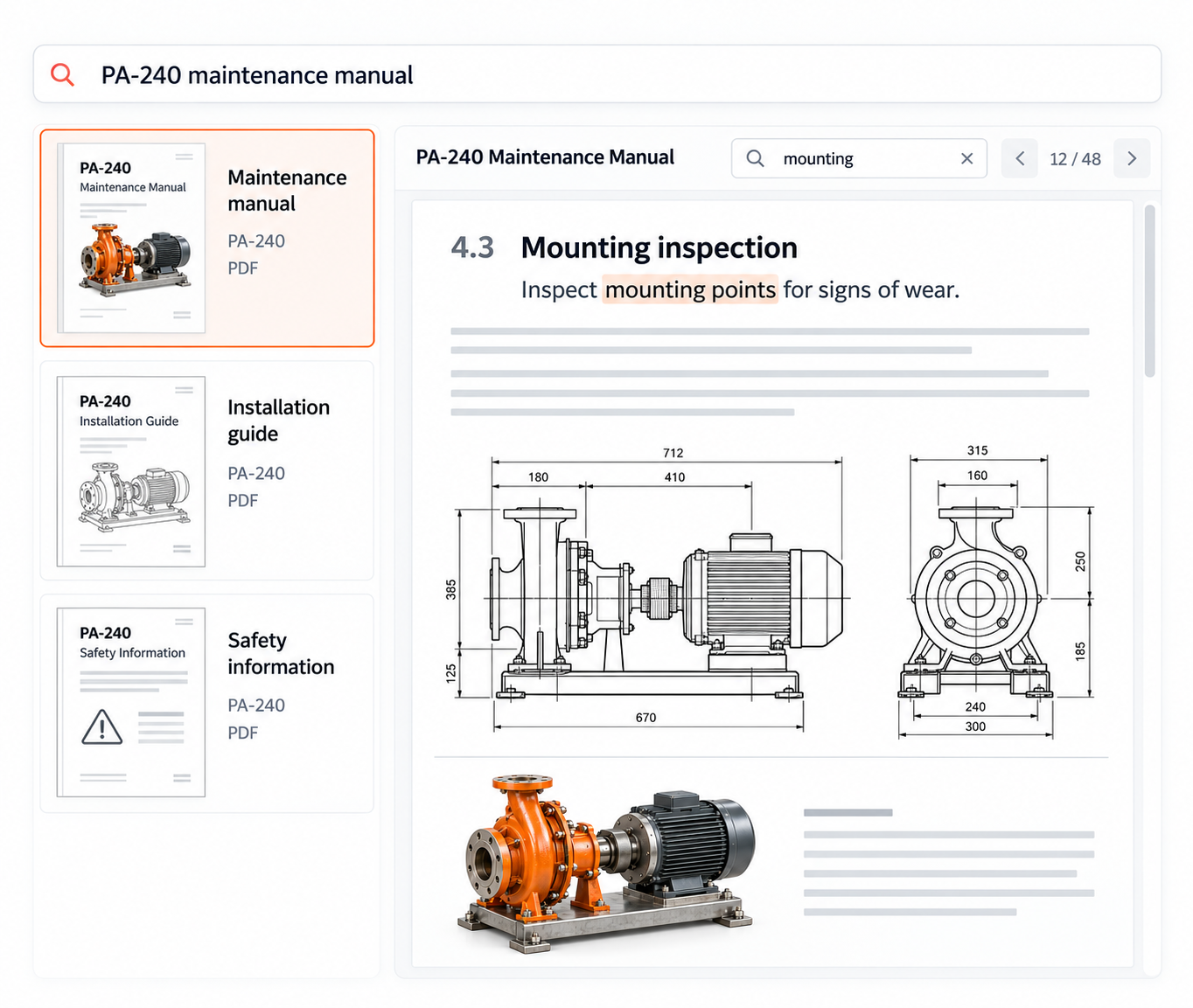
Task: Click the warning triangle icon on safety cover
Action: point(102,727)
